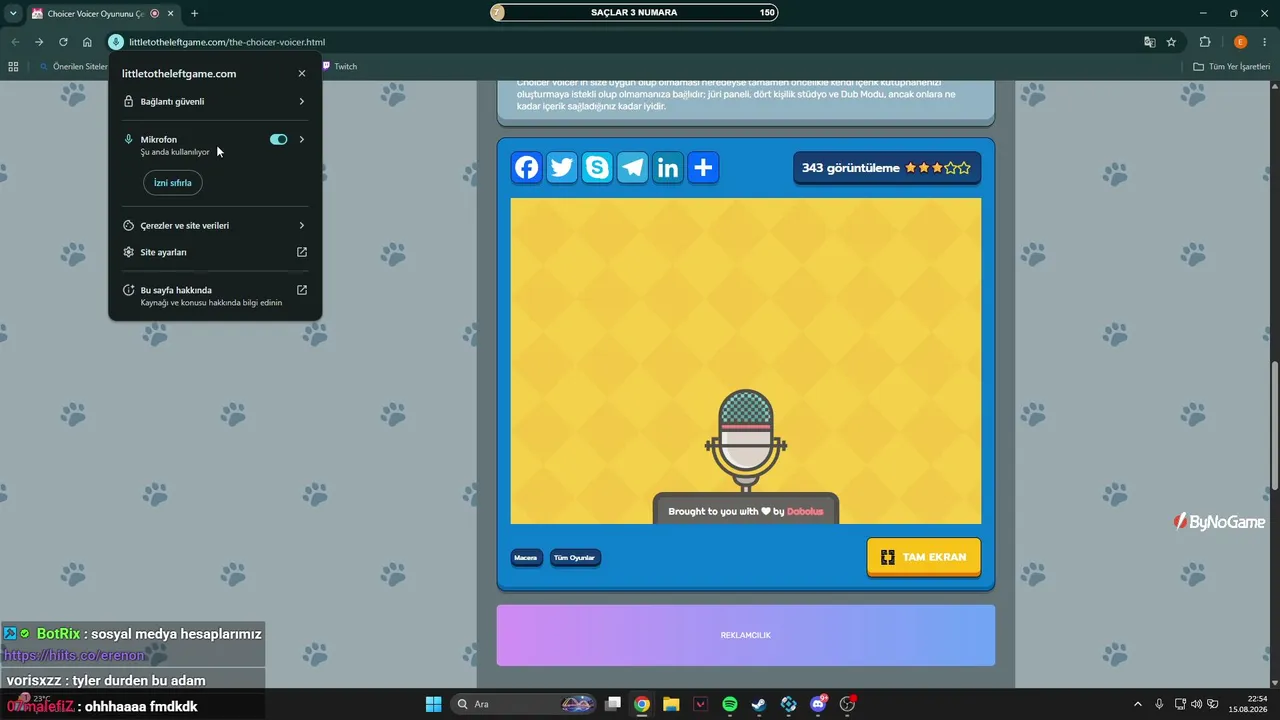Click the microphone icon in address bar

point(116,42)
